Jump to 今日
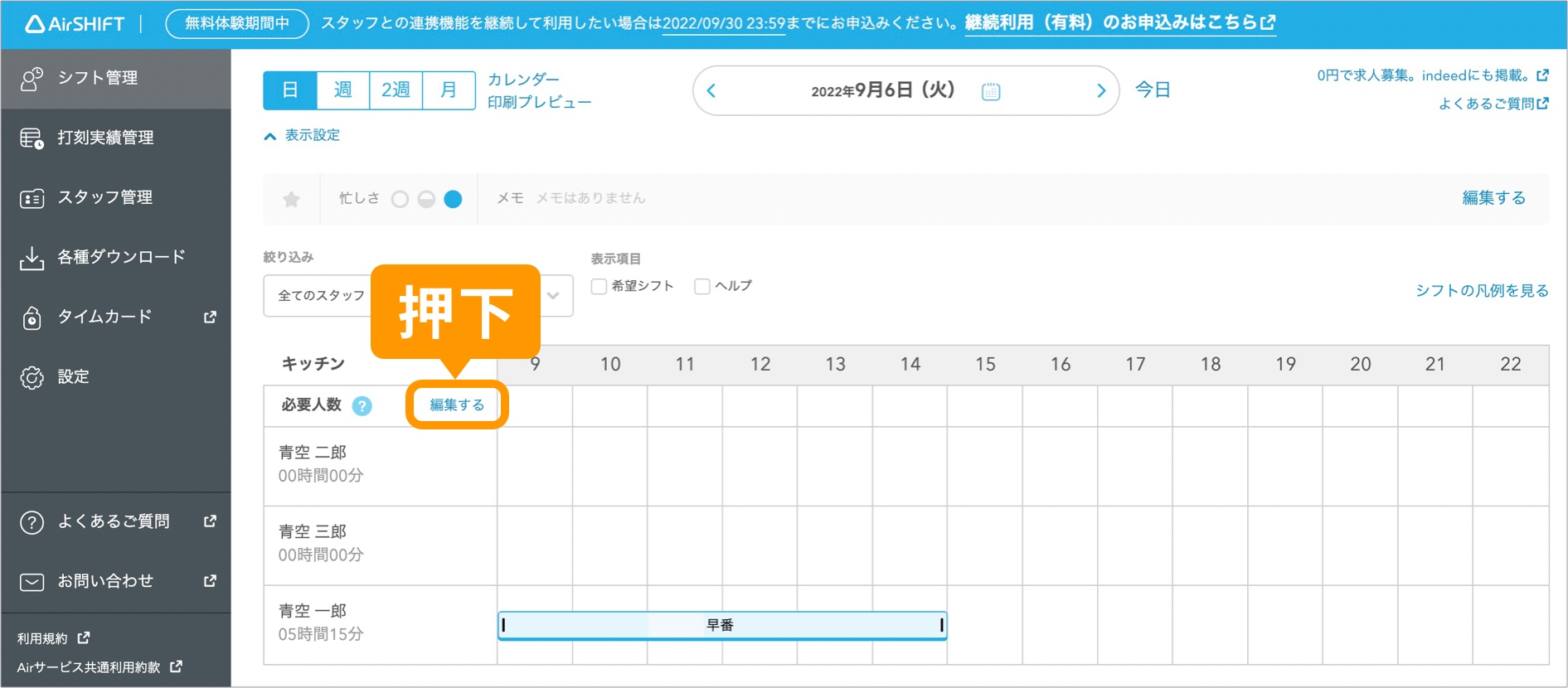 coord(1153,90)
